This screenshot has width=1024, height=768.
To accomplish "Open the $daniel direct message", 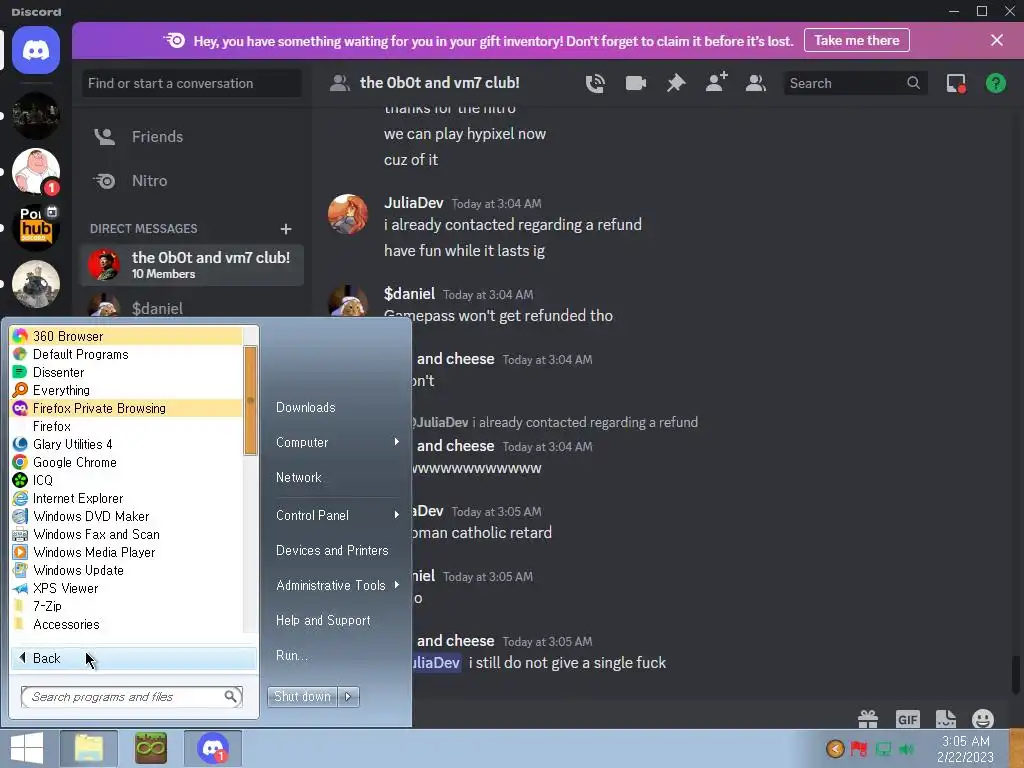I will tap(191, 307).
